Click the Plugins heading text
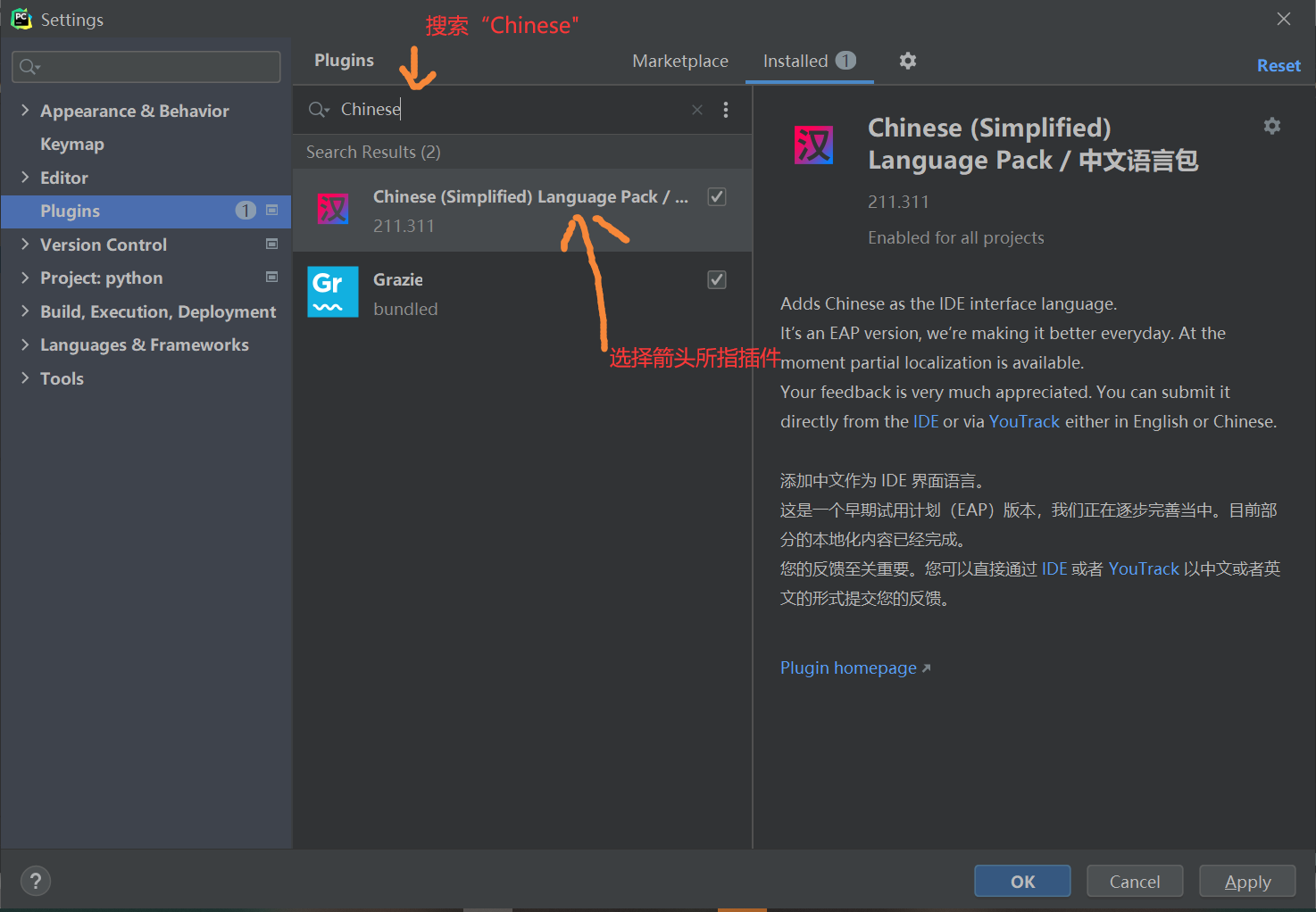 (x=344, y=60)
